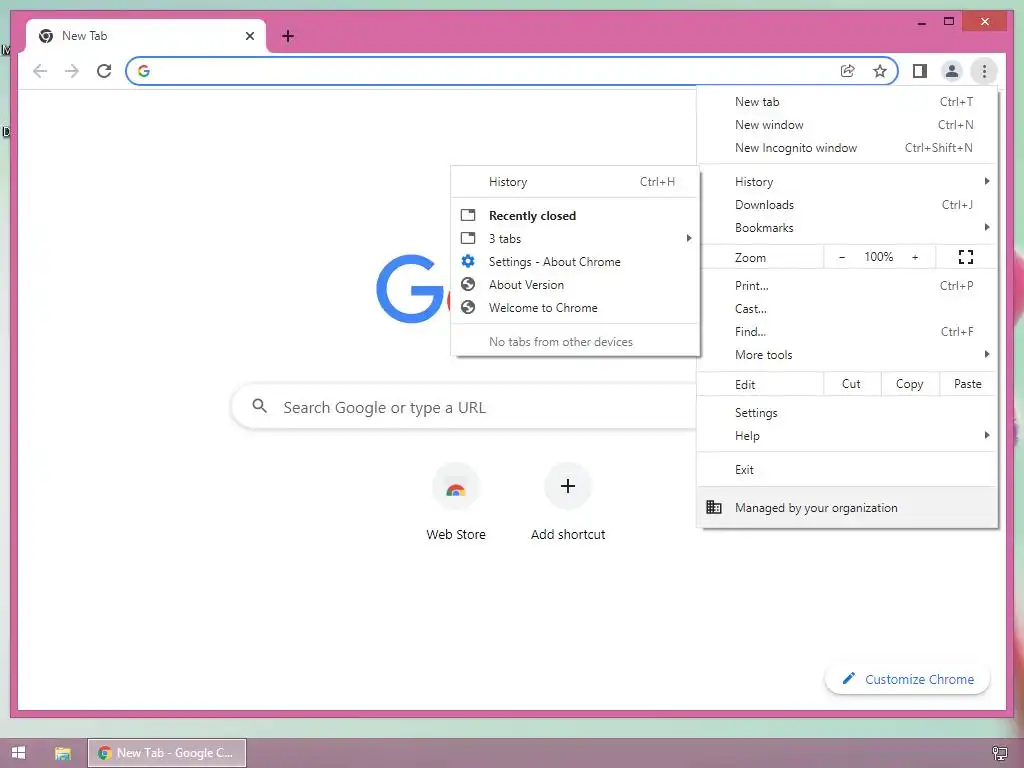Select New window from the menu
Image resolution: width=1024 pixels, height=768 pixels.
(847, 125)
